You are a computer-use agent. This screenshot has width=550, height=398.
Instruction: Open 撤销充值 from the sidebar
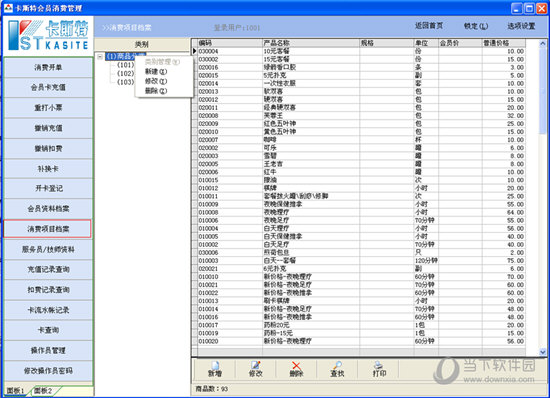[48, 128]
